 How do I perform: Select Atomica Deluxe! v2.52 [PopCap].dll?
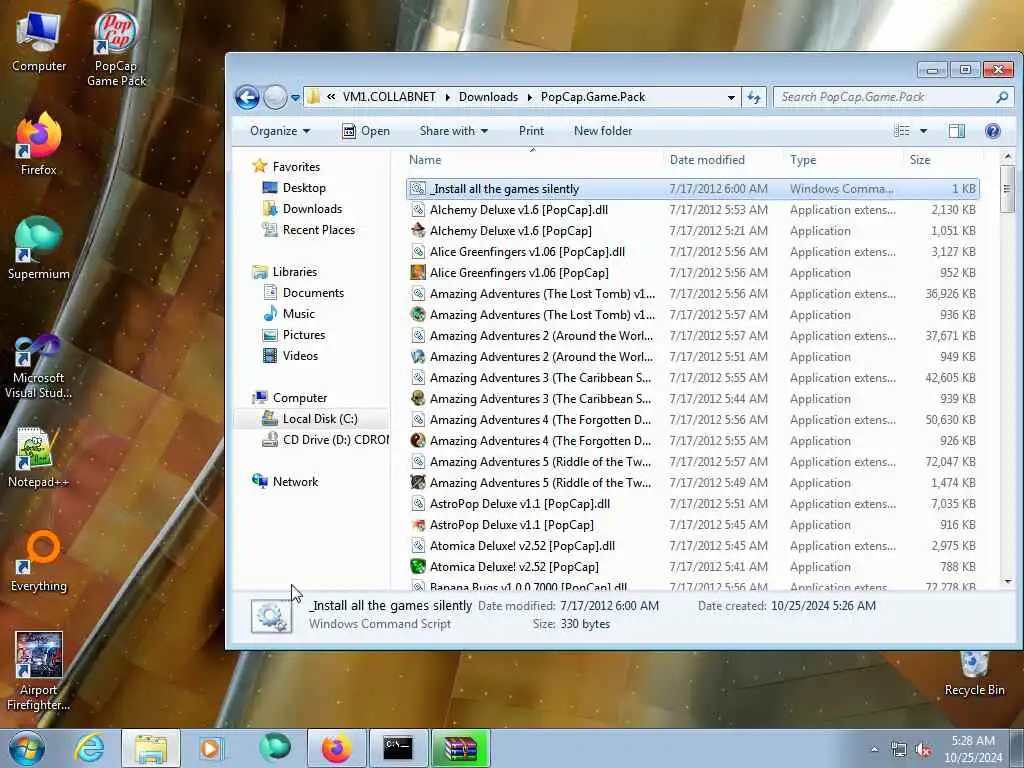(x=692, y=545)
